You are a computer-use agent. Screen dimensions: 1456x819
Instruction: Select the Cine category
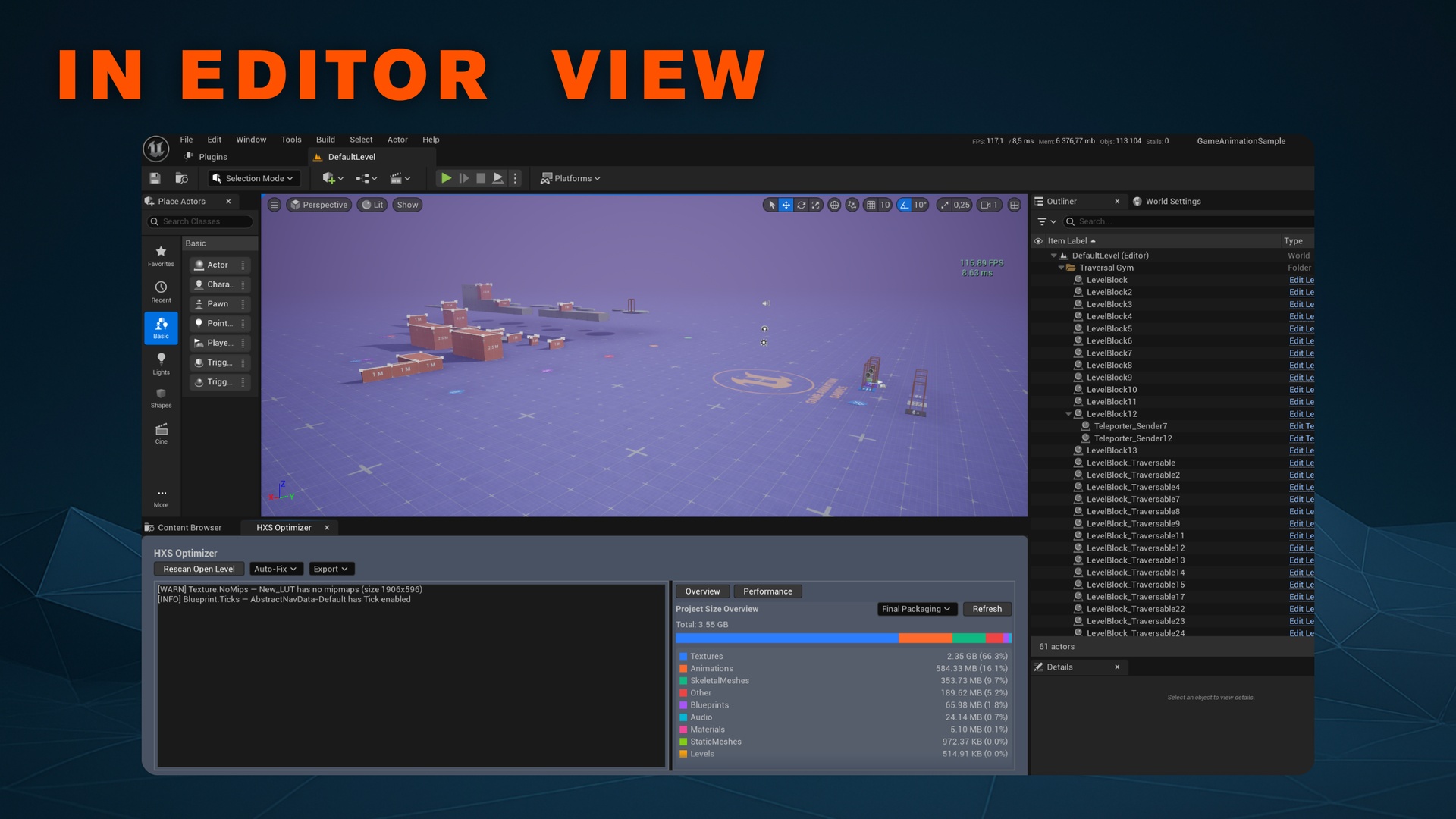(x=161, y=434)
